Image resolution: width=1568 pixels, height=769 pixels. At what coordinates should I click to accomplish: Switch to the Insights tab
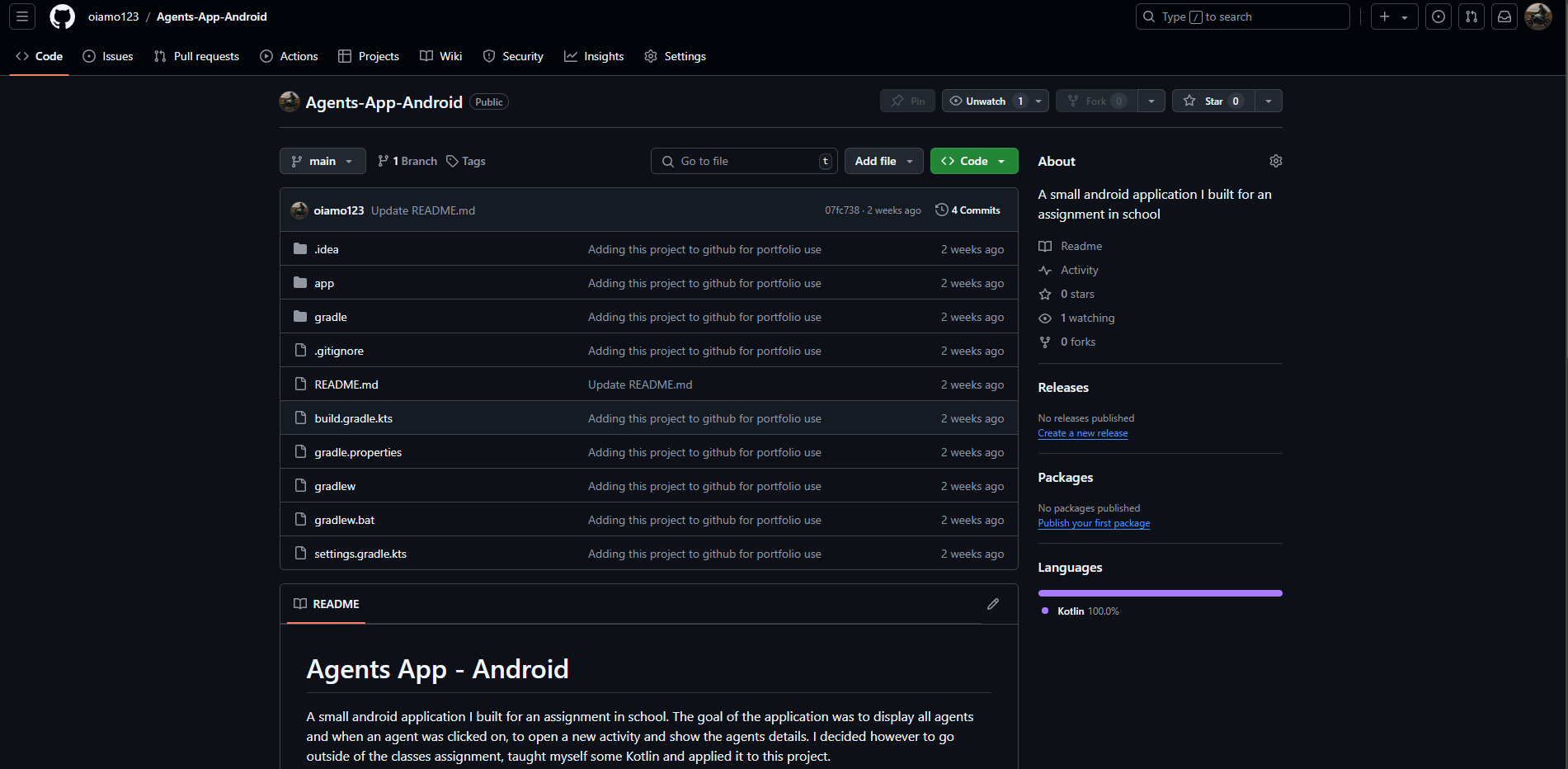pos(594,56)
